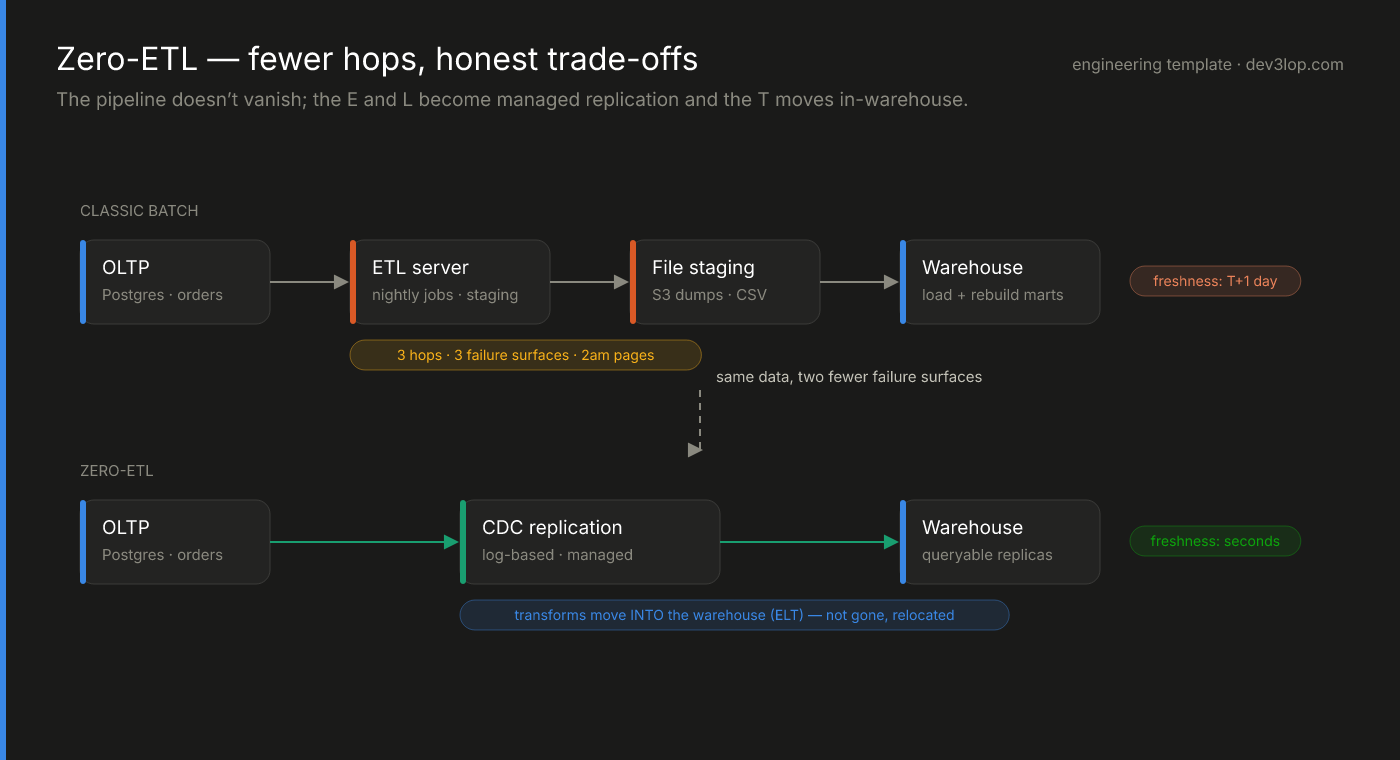Select the Warehouse node with queryable replicas
The height and width of the screenshot is (760, 1400).
coord(1000,542)
